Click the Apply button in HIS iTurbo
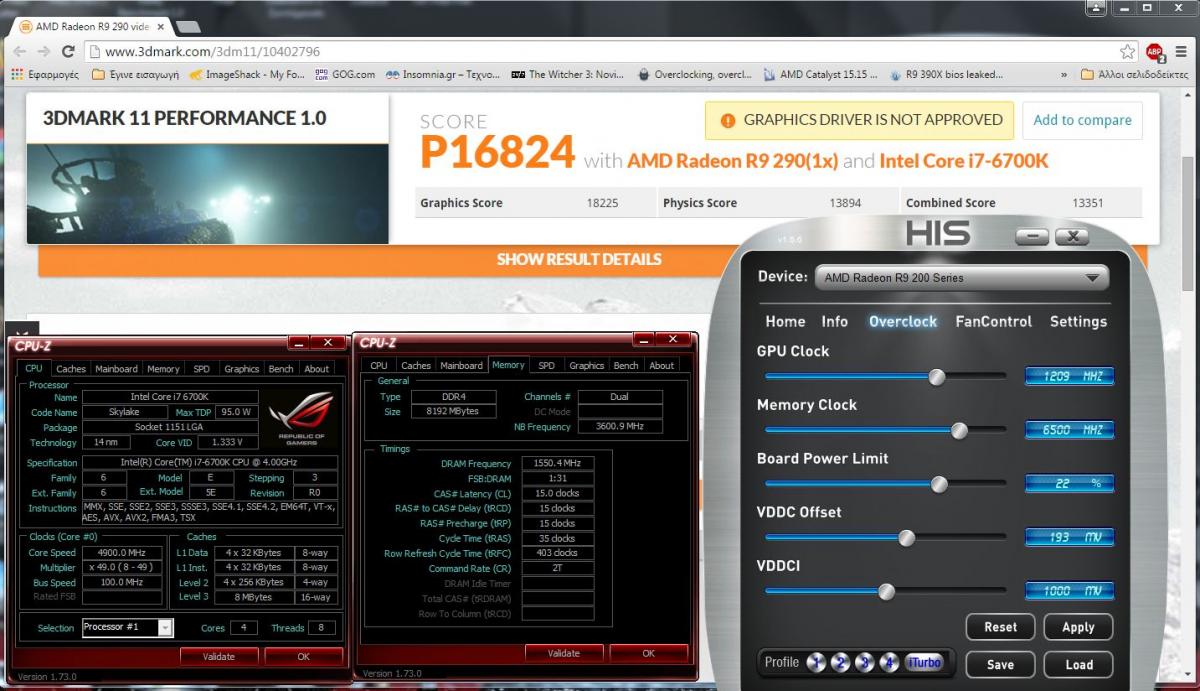 coord(1078,627)
